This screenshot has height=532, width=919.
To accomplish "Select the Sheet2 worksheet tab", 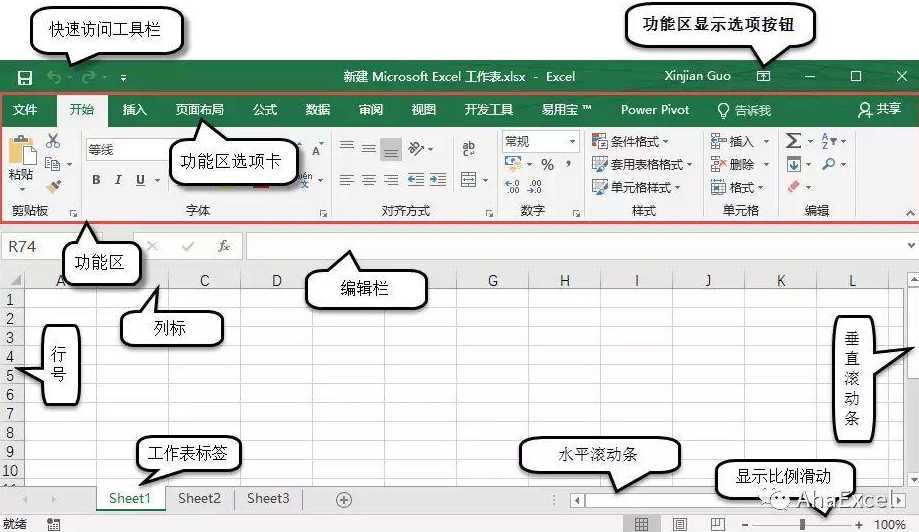I will pos(199,499).
